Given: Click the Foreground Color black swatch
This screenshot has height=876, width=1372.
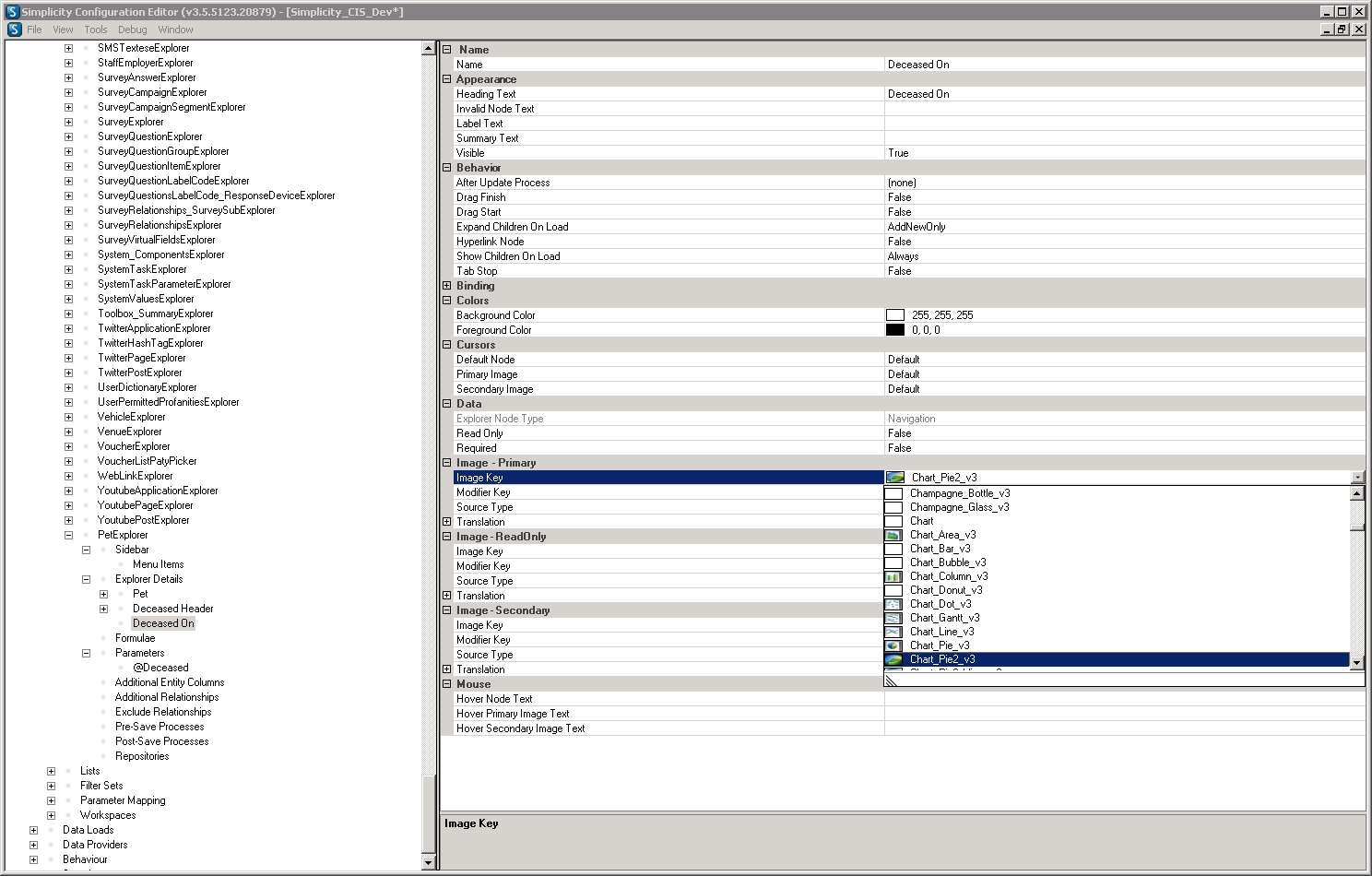Looking at the screenshot, I should 894,330.
